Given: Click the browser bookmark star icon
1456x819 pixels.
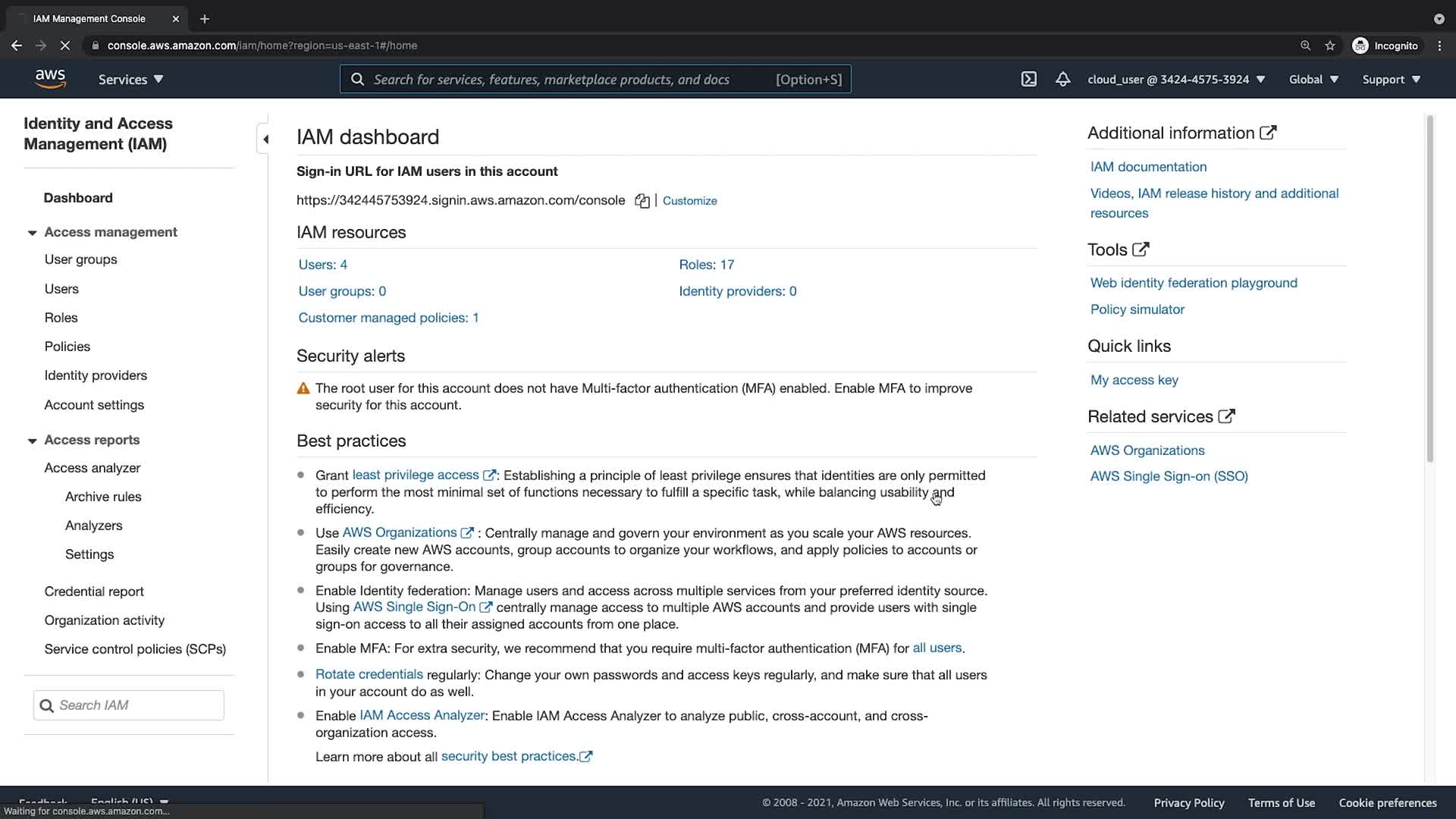Looking at the screenshot, I should coord(1329,45).
